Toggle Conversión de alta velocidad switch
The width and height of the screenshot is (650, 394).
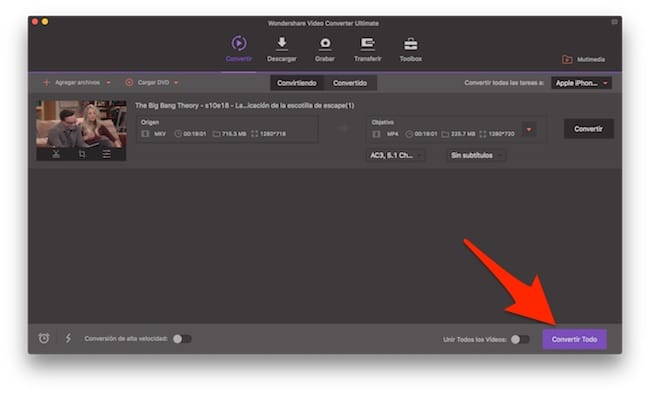tap(182, 339)
